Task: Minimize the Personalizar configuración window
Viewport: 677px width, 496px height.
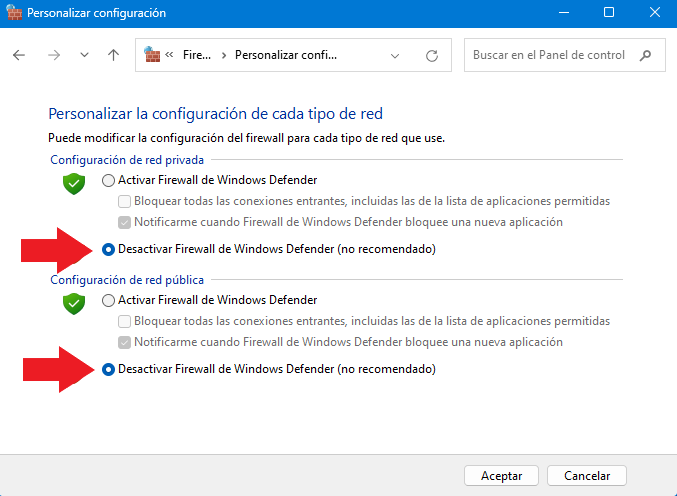Action: tap(564, 13)
